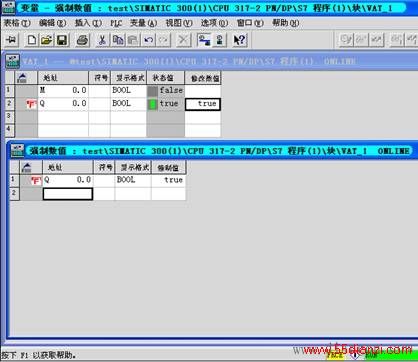Click the Undo arrow icon
The height and width of the screenshot is (362, 418).
pyautogui.click(x=148, y=40)
